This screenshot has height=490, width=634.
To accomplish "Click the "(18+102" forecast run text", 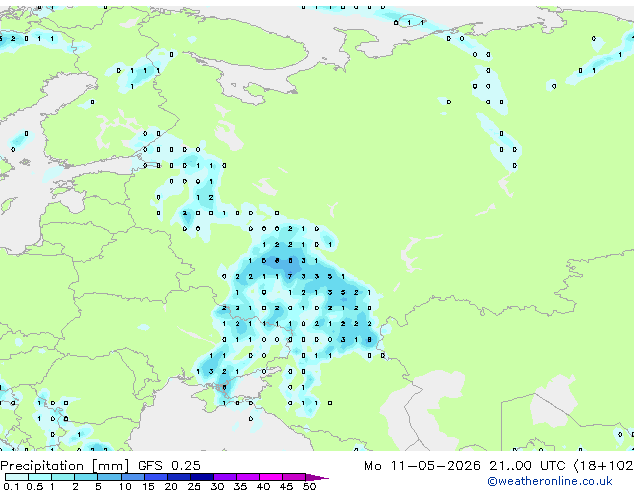I will click(x=603, y=466).
